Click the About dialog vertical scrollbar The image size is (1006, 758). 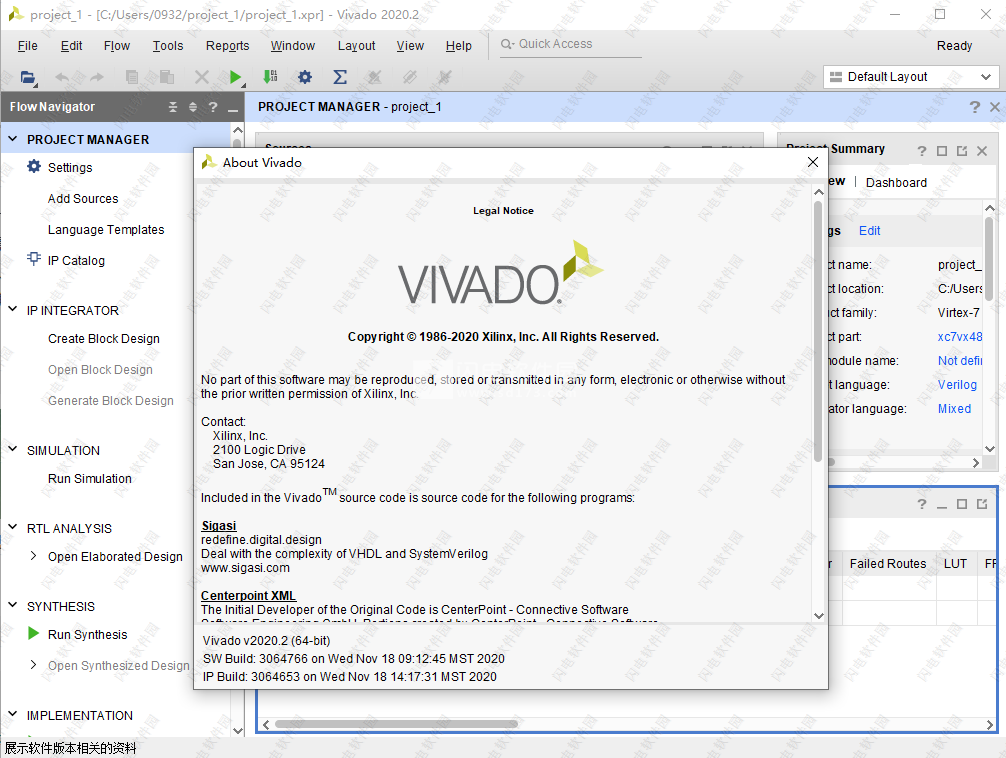[x=818, y=330]
